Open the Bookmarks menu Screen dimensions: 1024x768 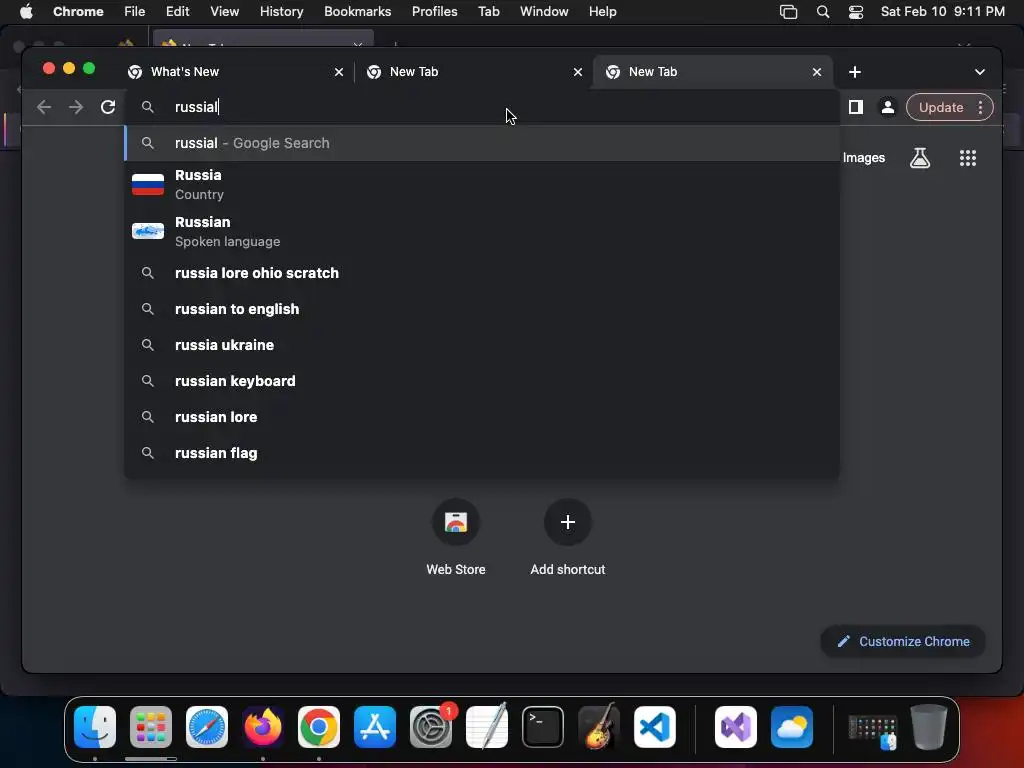[357, 12]
